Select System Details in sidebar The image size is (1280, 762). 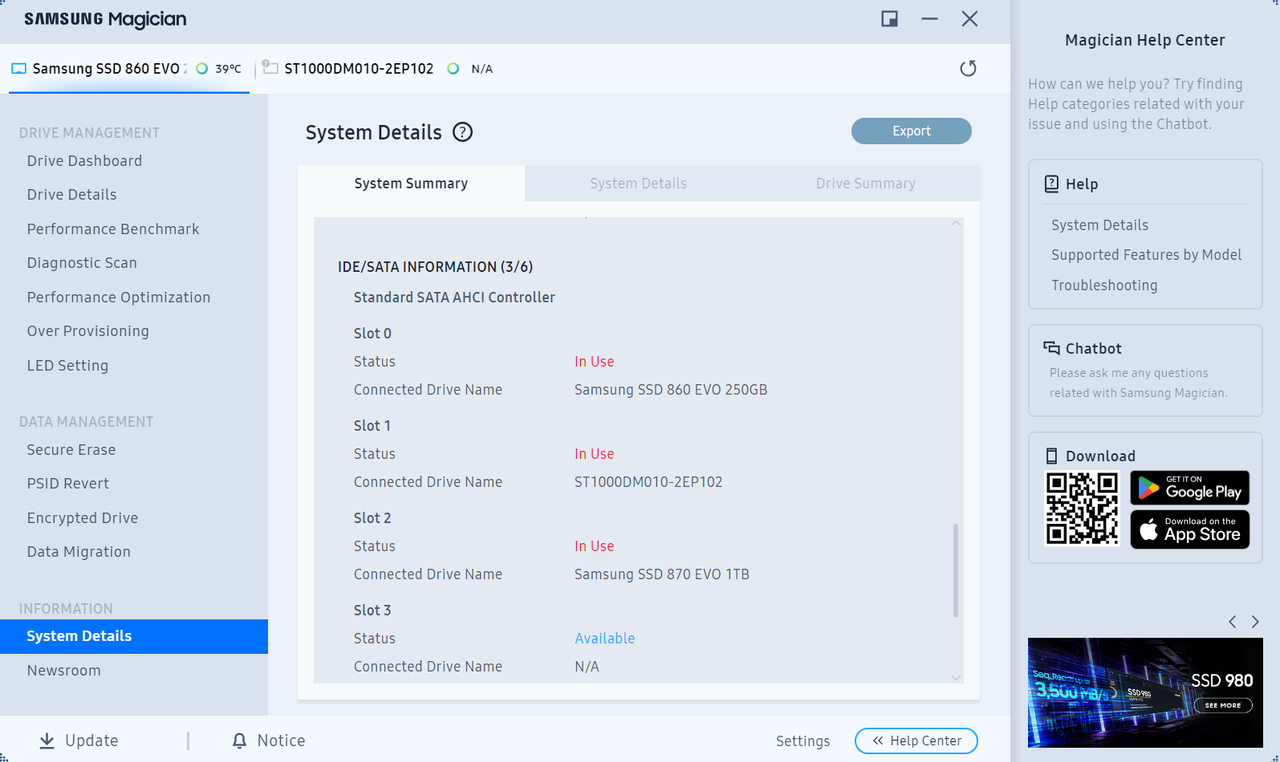coord(134,636)
